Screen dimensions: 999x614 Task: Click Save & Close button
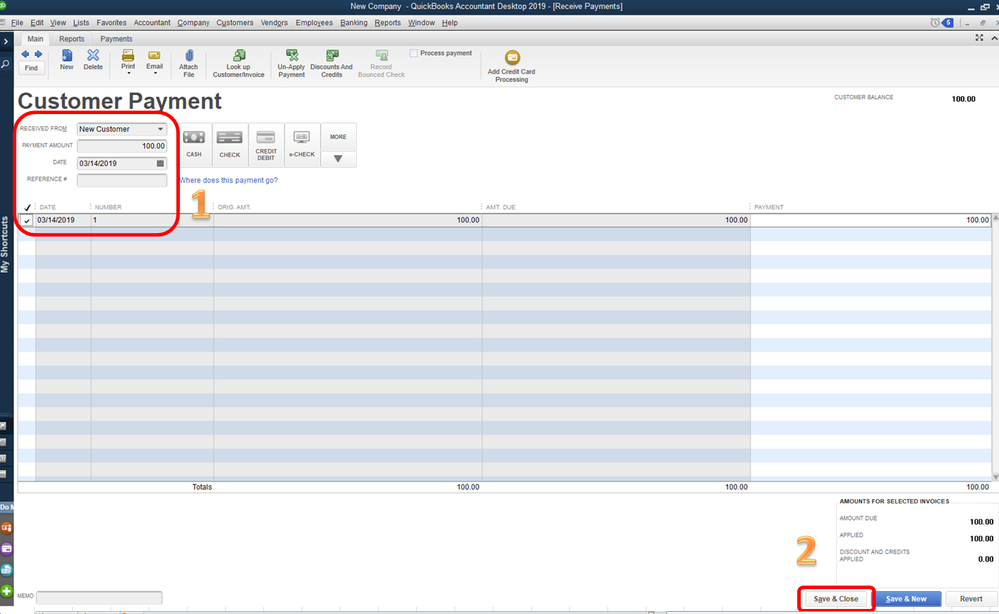coord(836,599)
